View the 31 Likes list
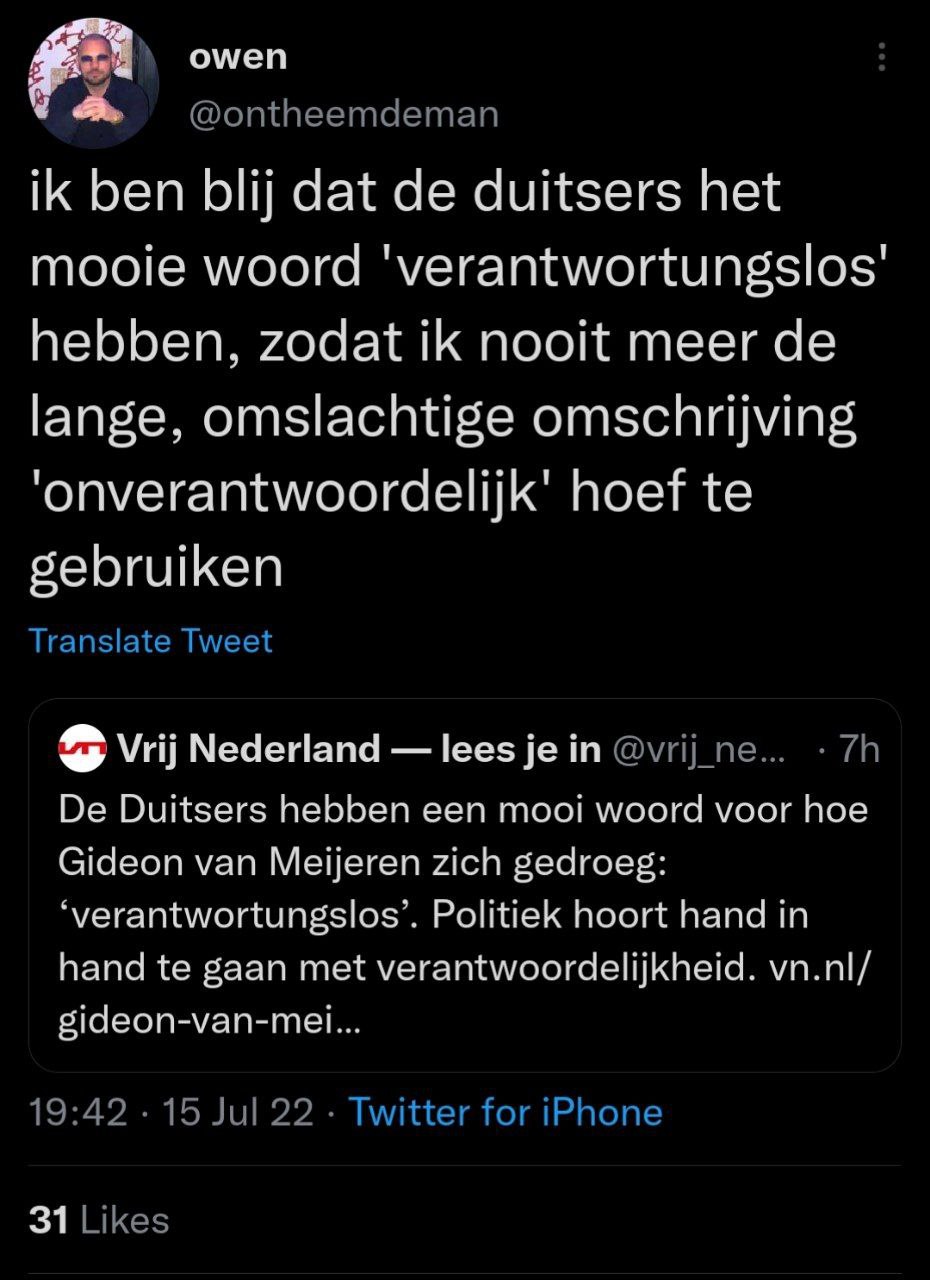Image resolution: width=930 pixels, height=1280 pixels. click(x=99, y=1220)
